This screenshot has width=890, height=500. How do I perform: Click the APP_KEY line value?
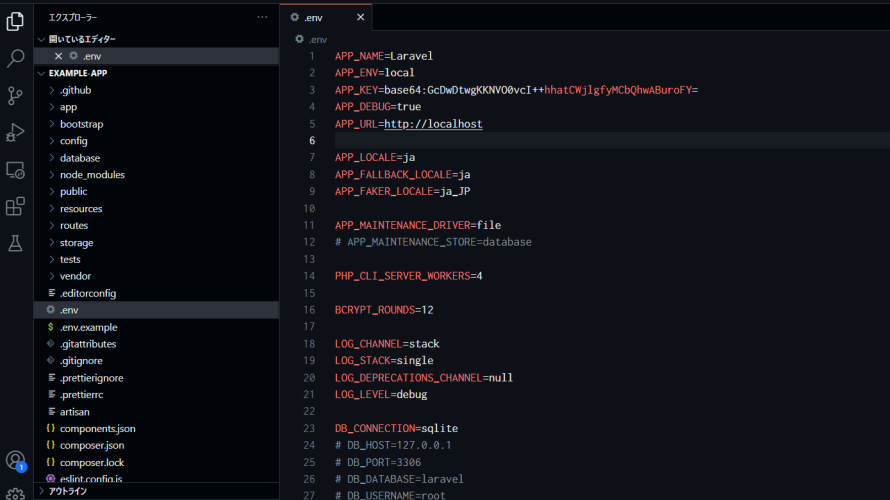tap(541, 90)
